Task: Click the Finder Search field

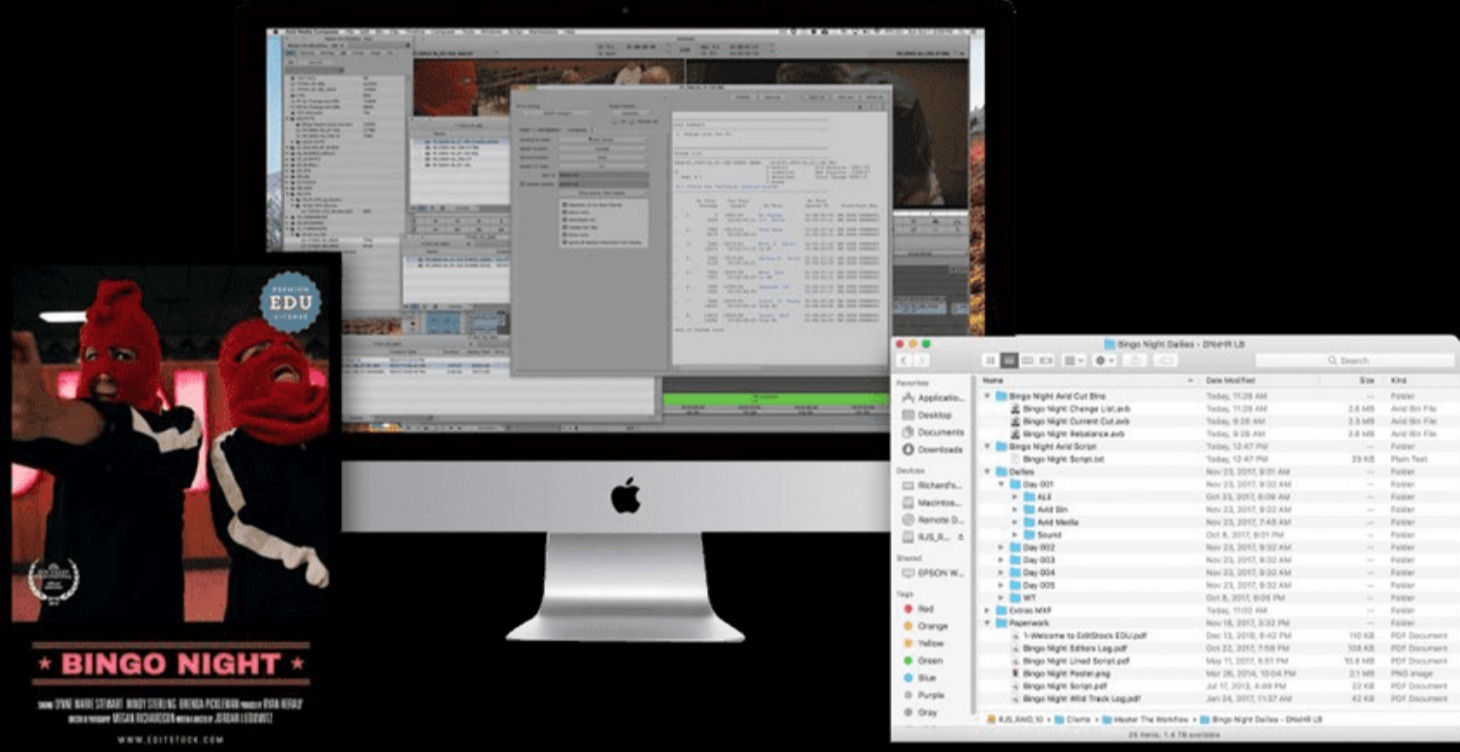Action: tap(1354, 360)
